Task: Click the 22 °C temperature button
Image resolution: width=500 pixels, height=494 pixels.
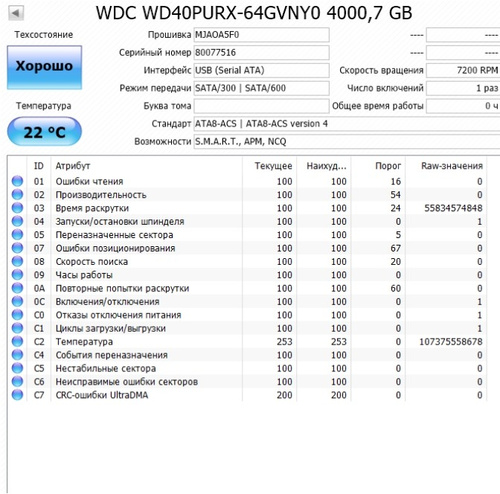Action: click(44, 131)
